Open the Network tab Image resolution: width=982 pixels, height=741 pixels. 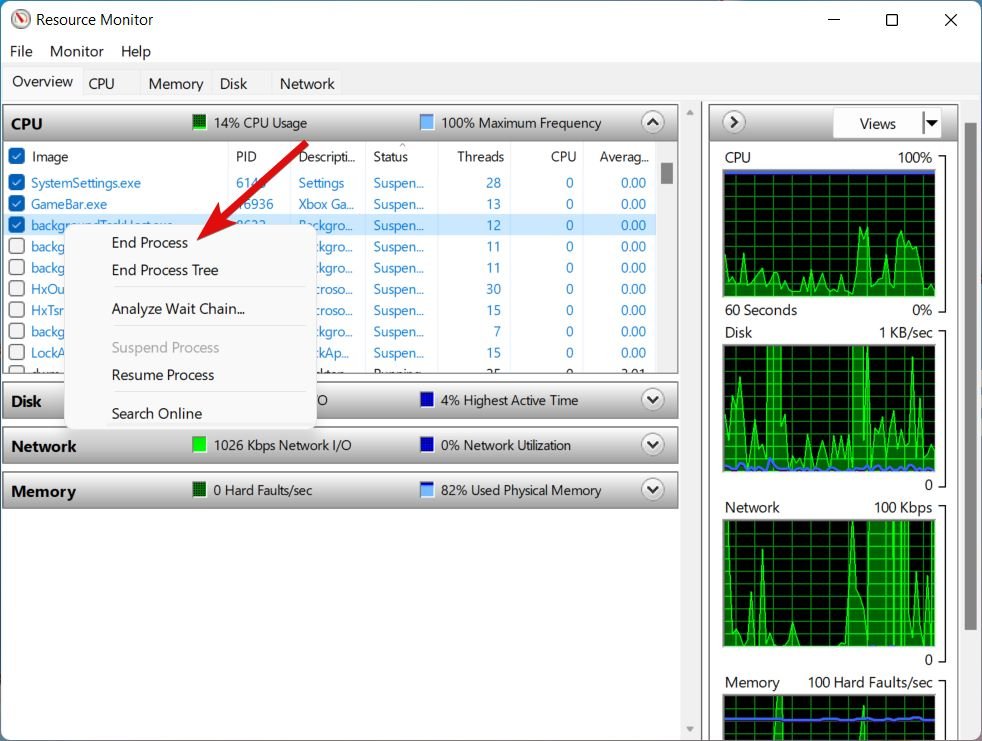pos(307,84)
